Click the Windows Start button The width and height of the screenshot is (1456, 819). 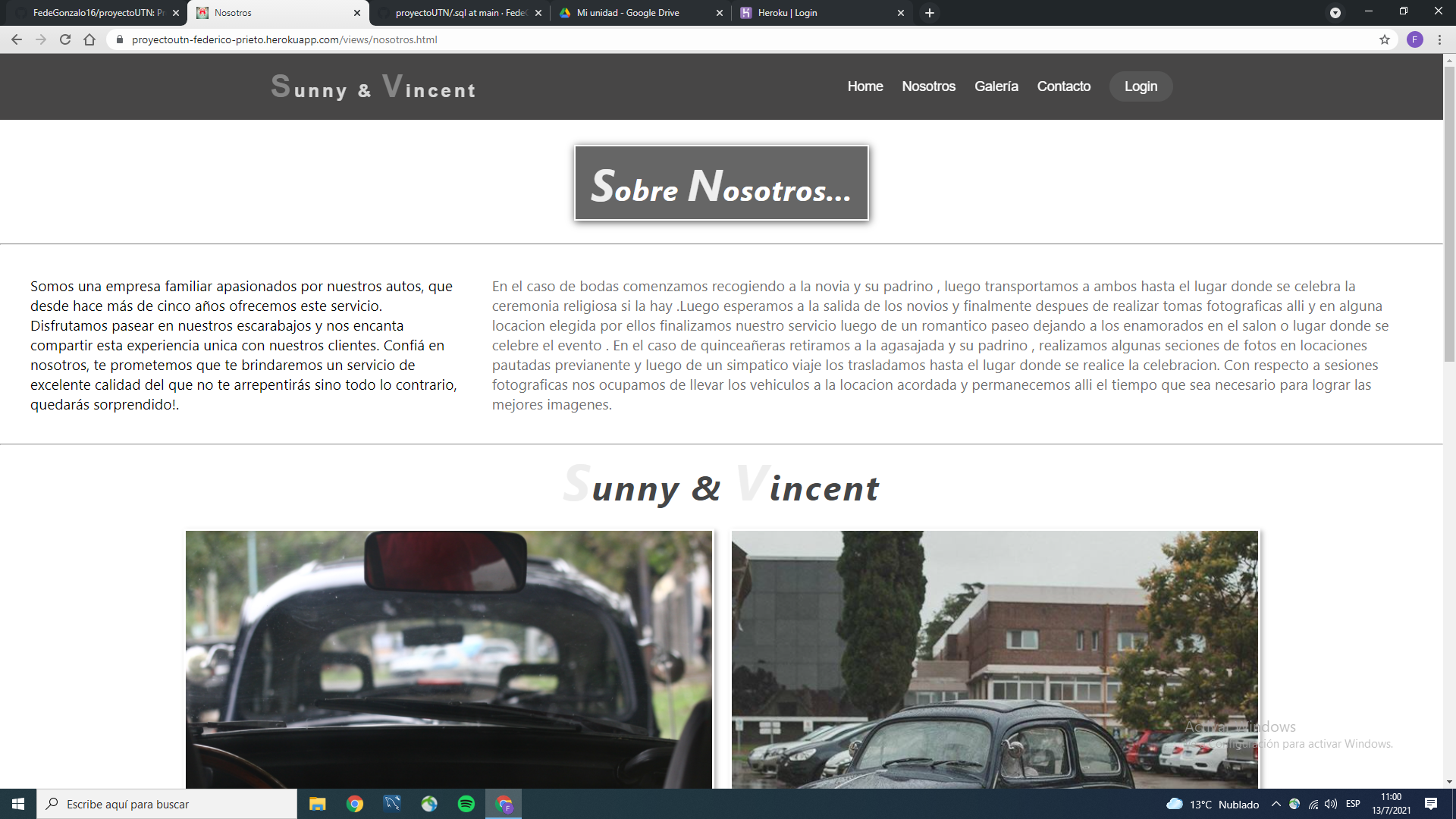(x=17, y=804)
